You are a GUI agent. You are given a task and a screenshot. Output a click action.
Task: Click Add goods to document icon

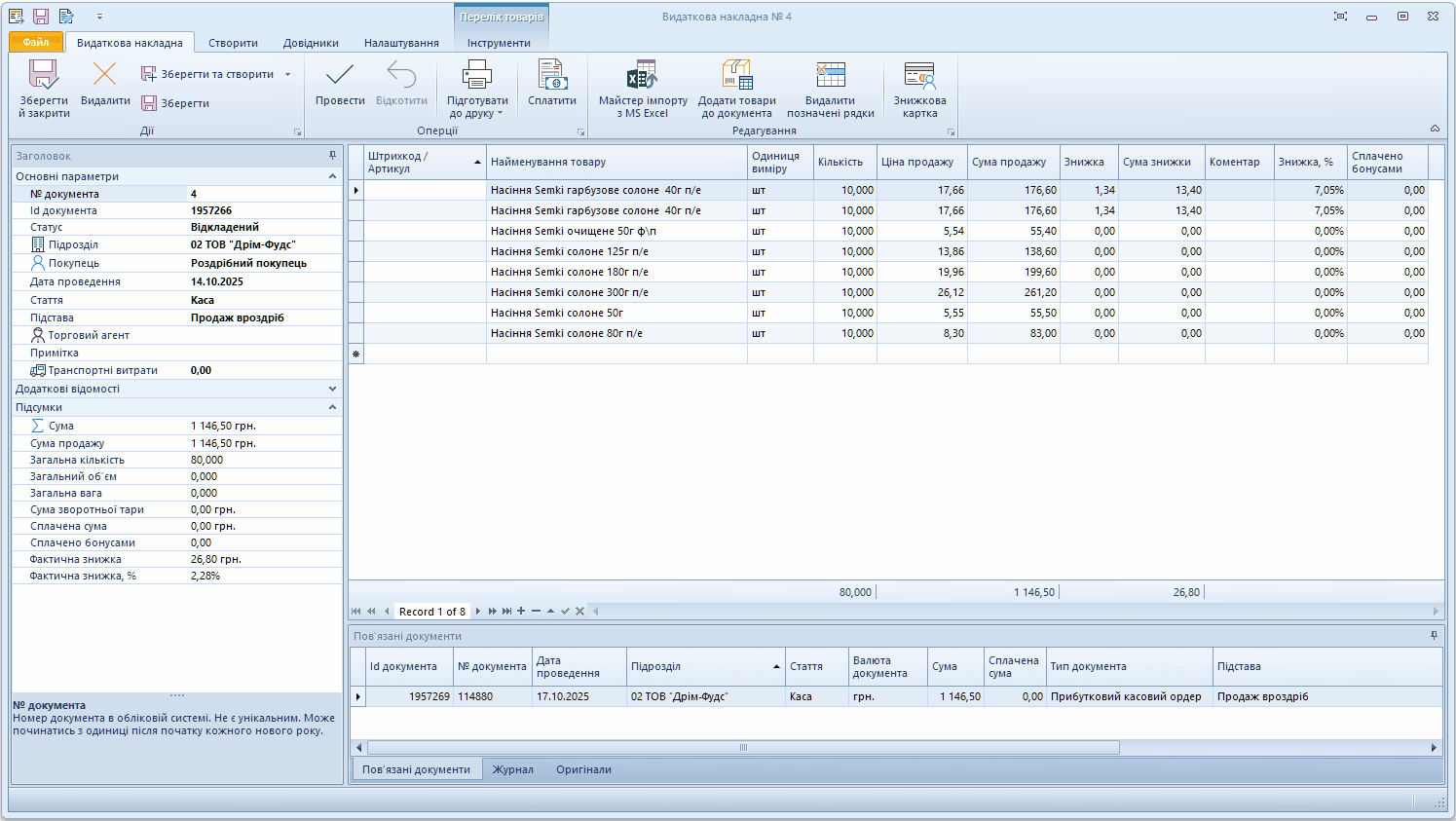pyautogui.click(x=736, y=75)
